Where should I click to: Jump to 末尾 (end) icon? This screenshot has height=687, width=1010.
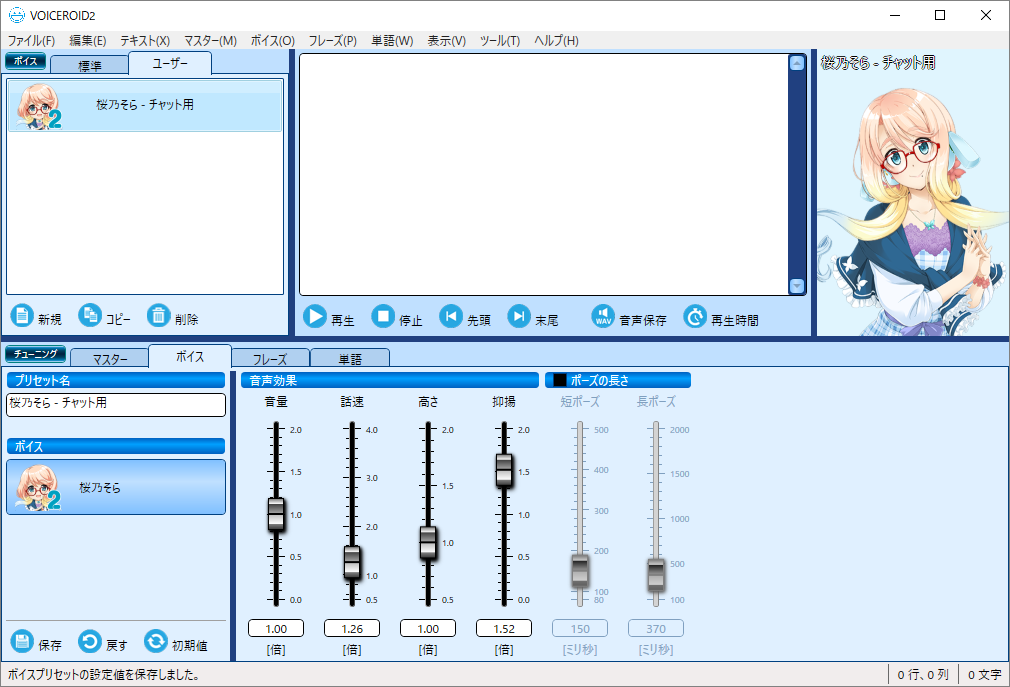519,317
